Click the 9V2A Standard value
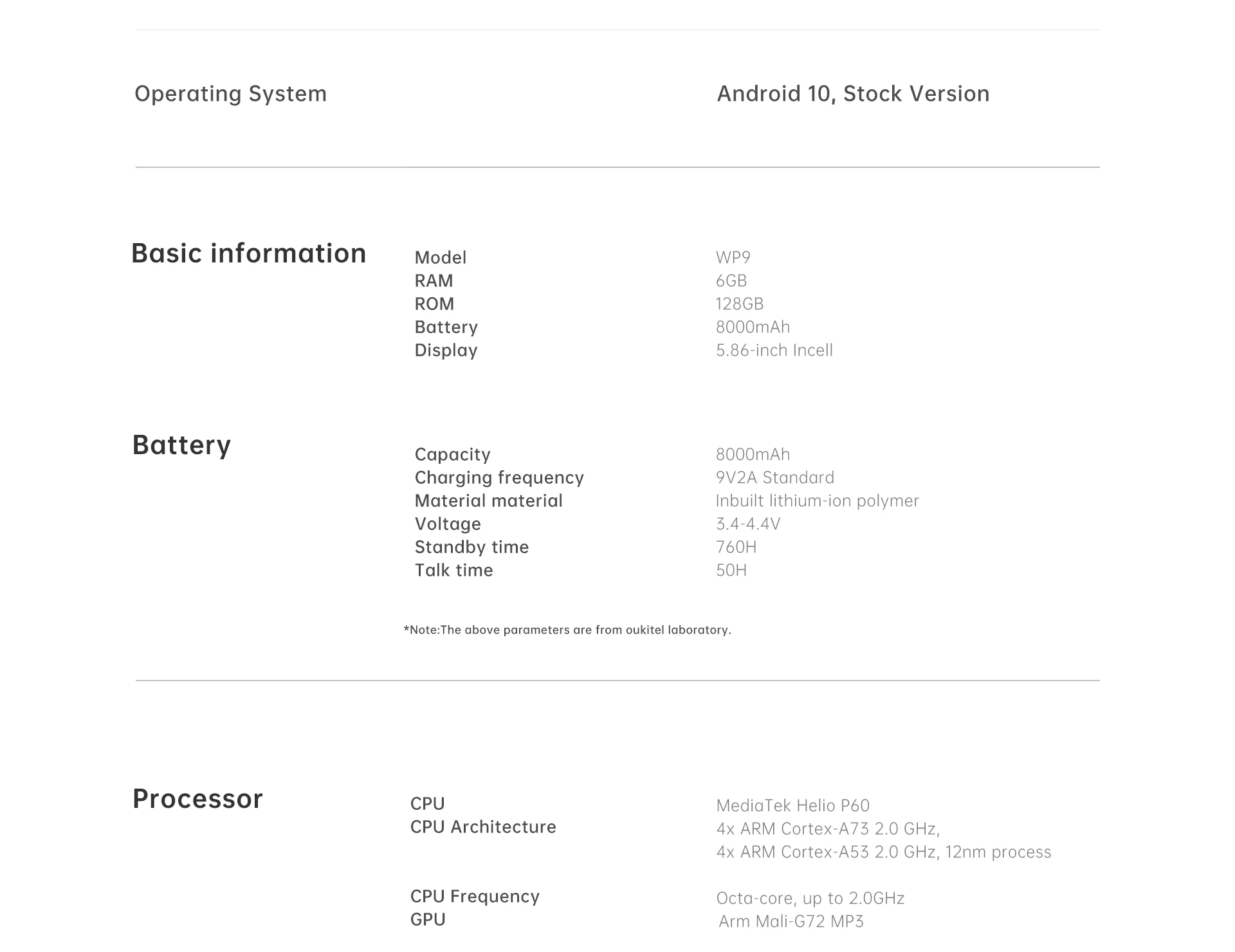The image size is (1235, 952). [775, 477]
